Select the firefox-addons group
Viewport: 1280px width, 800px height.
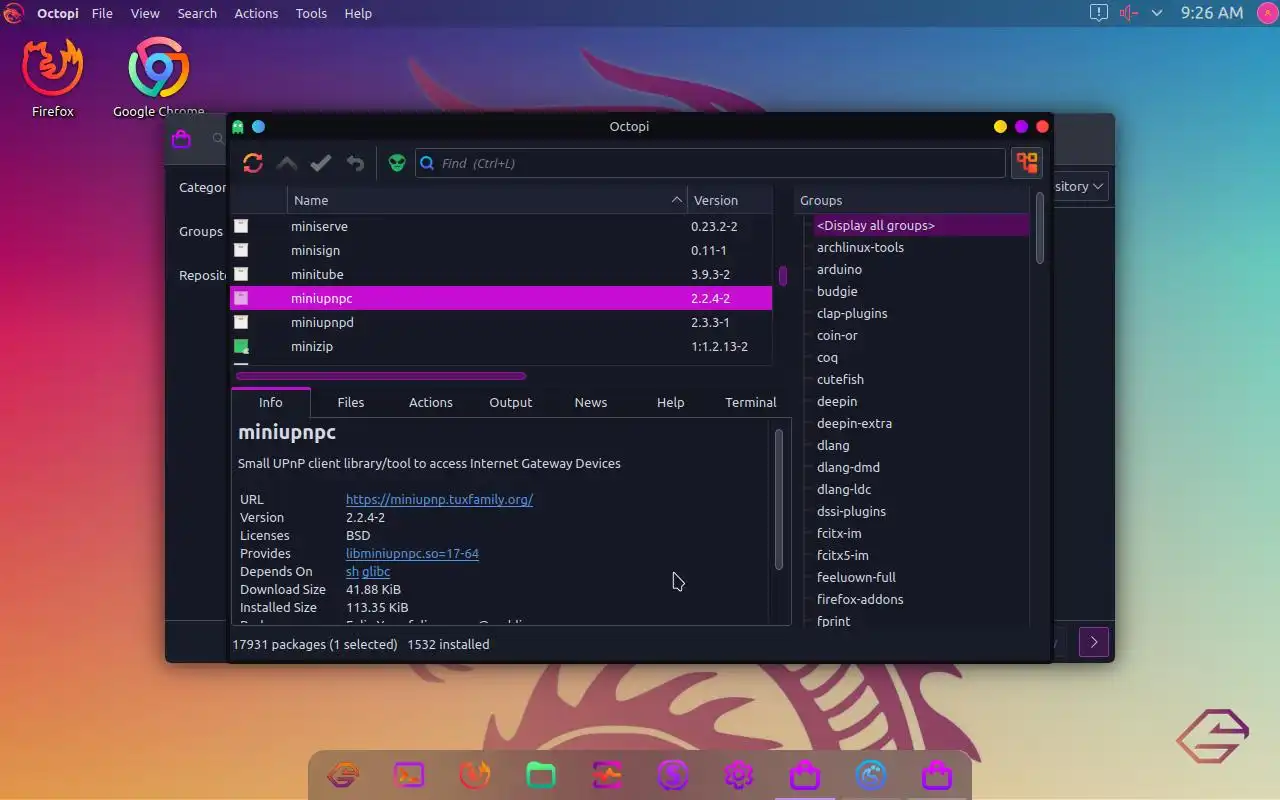860,599
